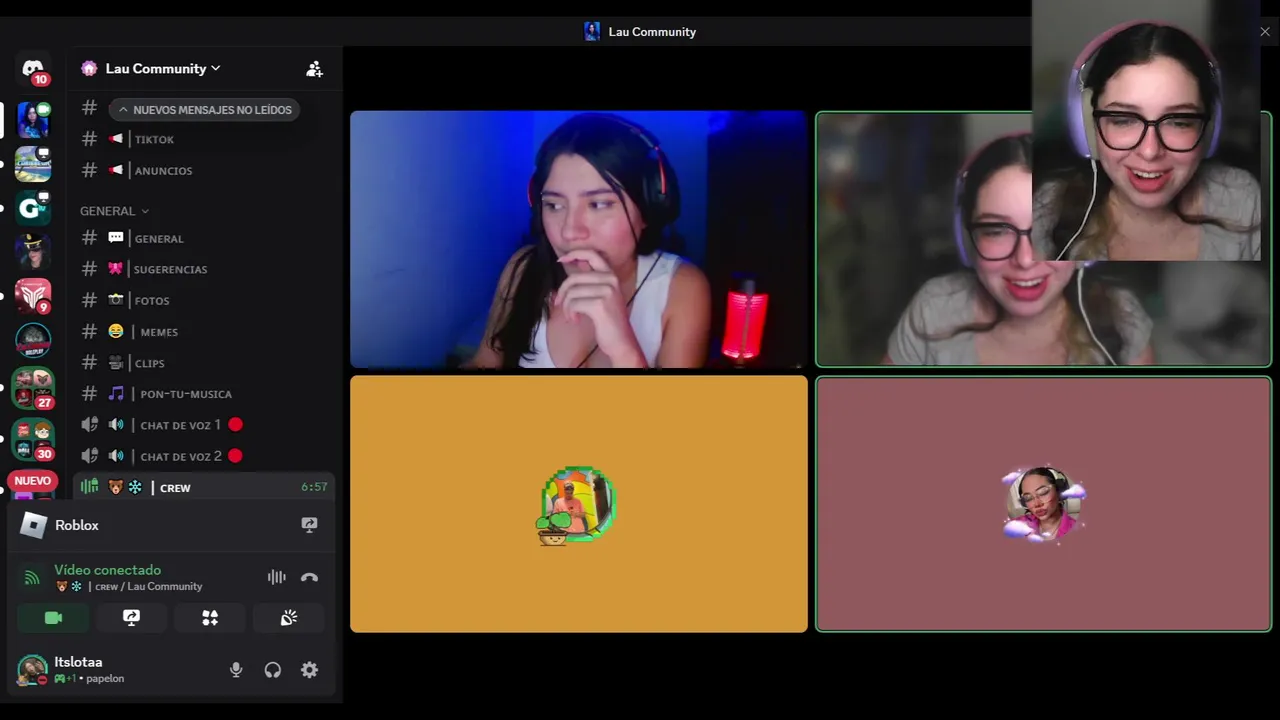Screen dimensions: 1280x720
Task: Open activities launcher icon
Action: [x=210, y=618]
